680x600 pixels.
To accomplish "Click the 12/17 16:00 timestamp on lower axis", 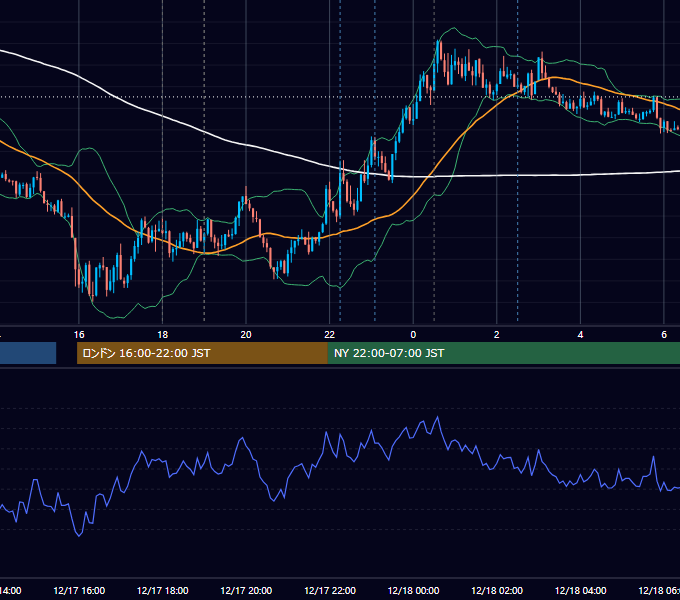I will pyautogui.click(x=79, y=590).
